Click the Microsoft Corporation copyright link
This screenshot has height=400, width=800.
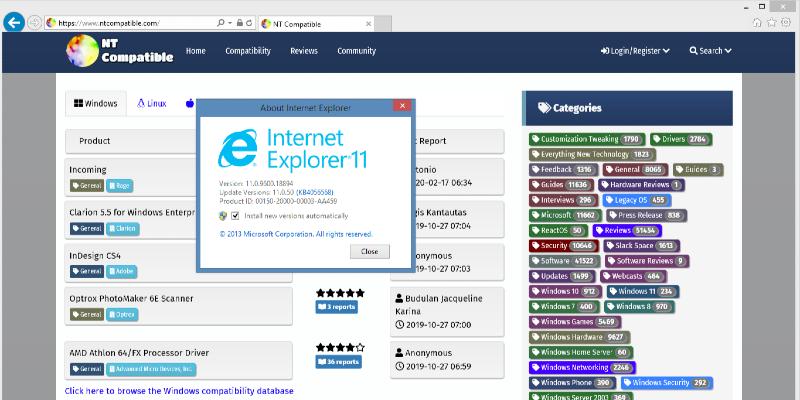296,234
